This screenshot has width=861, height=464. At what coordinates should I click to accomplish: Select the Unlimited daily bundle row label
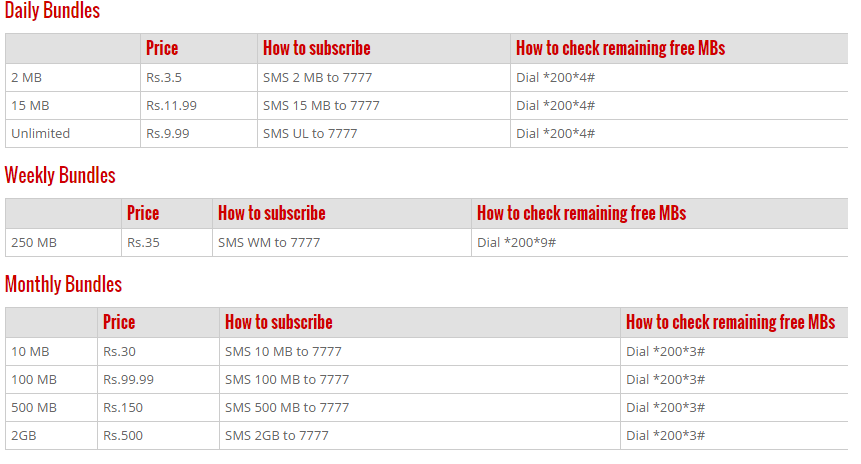pyautogui.click(x=73, y=133)
